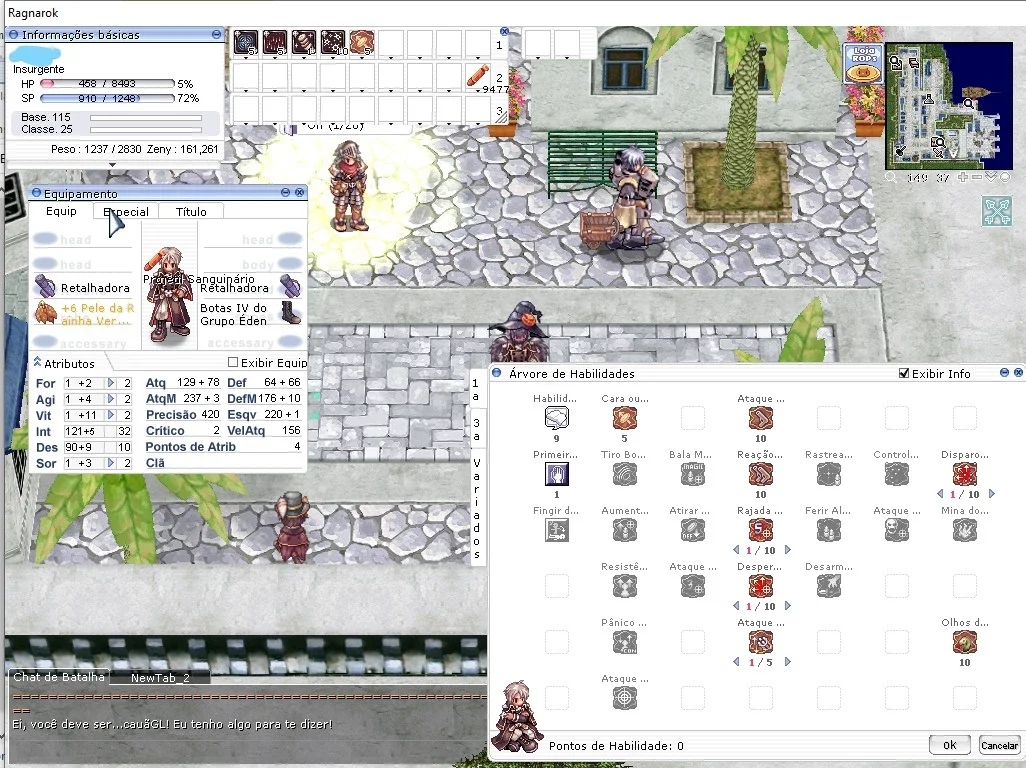Select the Reação... skill icon
Viewport: 1026px width, 768px height.
tap(761, 474)
